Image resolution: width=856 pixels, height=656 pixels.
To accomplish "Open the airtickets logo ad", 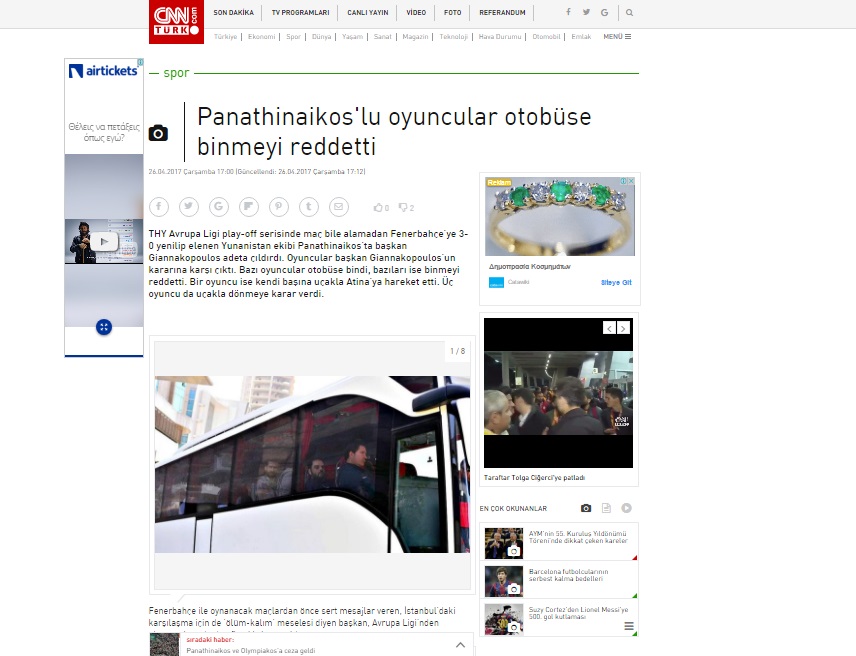I will tap(103, 71).
